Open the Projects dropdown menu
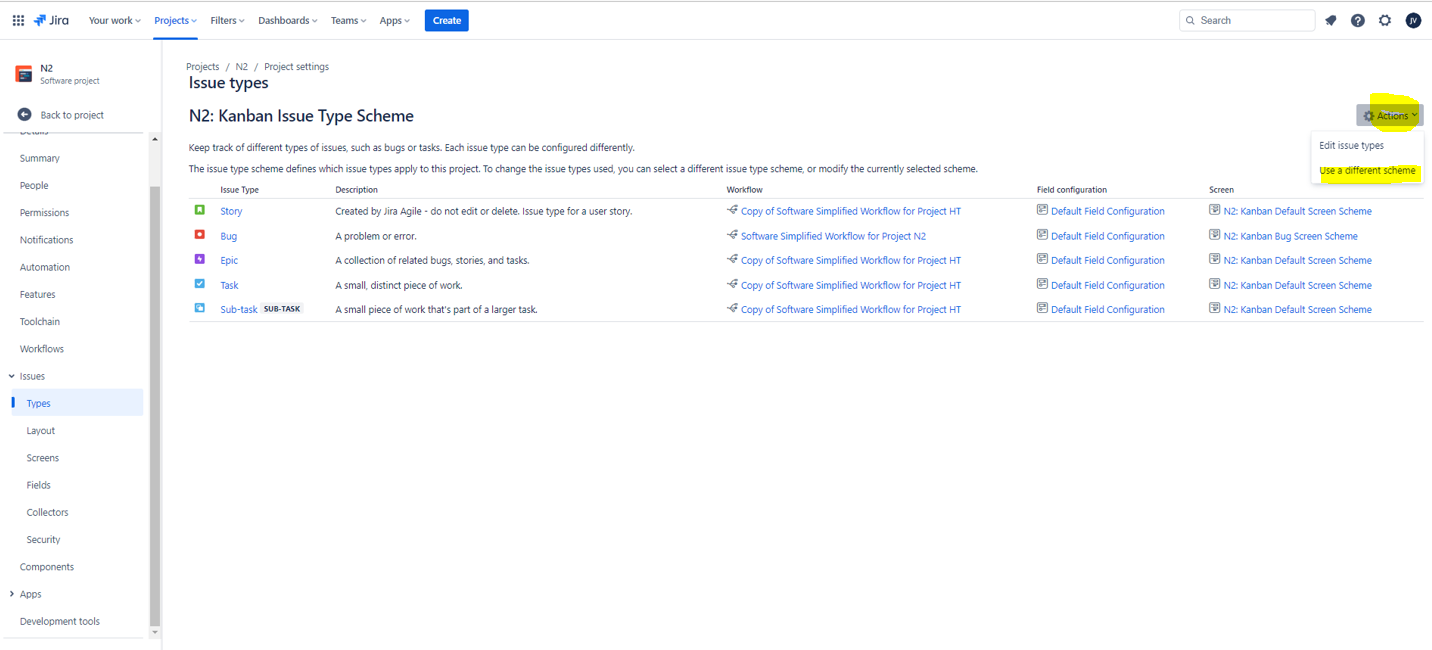The width and height of the screenshot is (1432, 650). [x=174, y=19]
